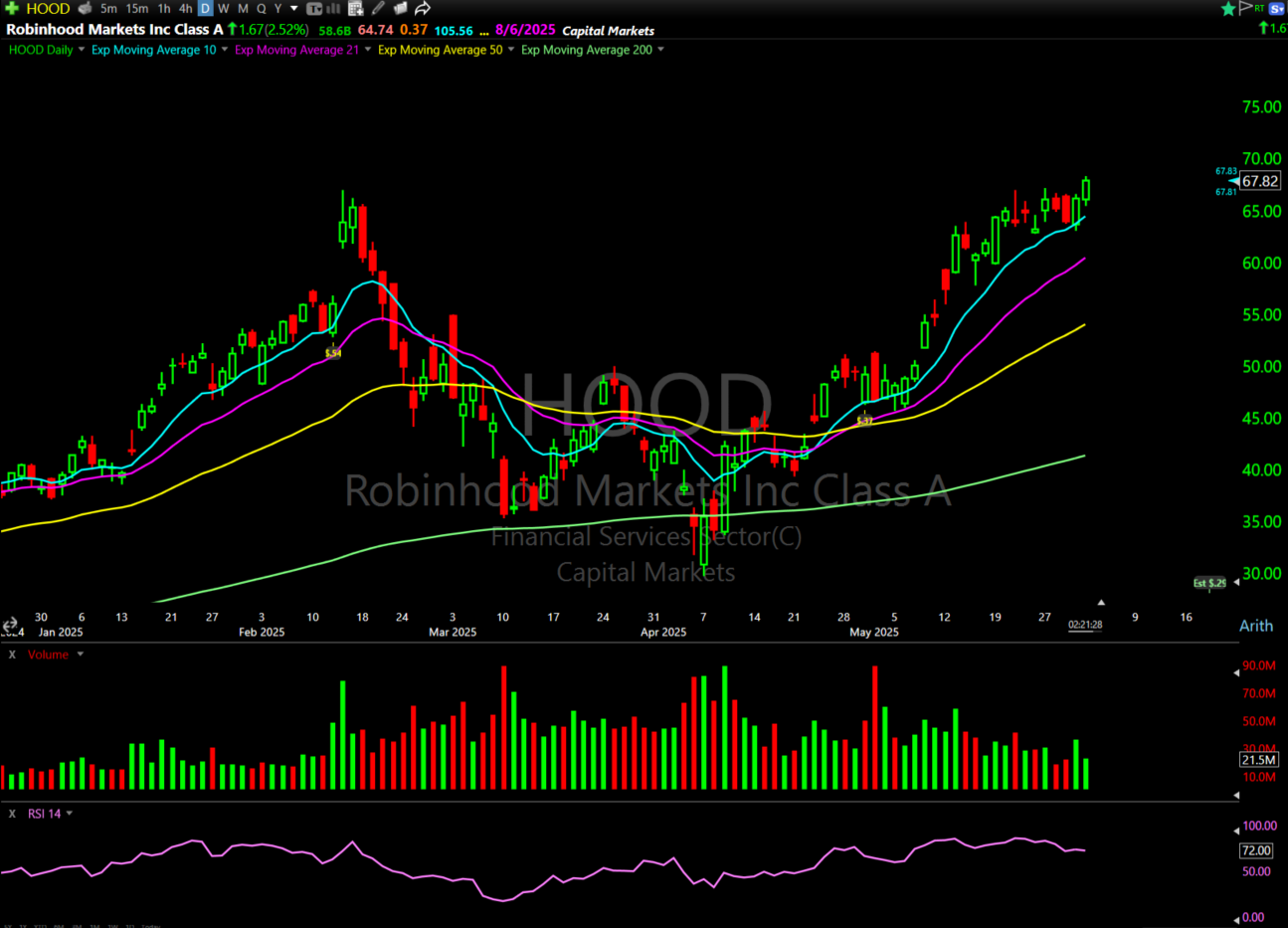Click the piggy bank icon beside HOOD
Screen dimensions: 1288x928
85,8
